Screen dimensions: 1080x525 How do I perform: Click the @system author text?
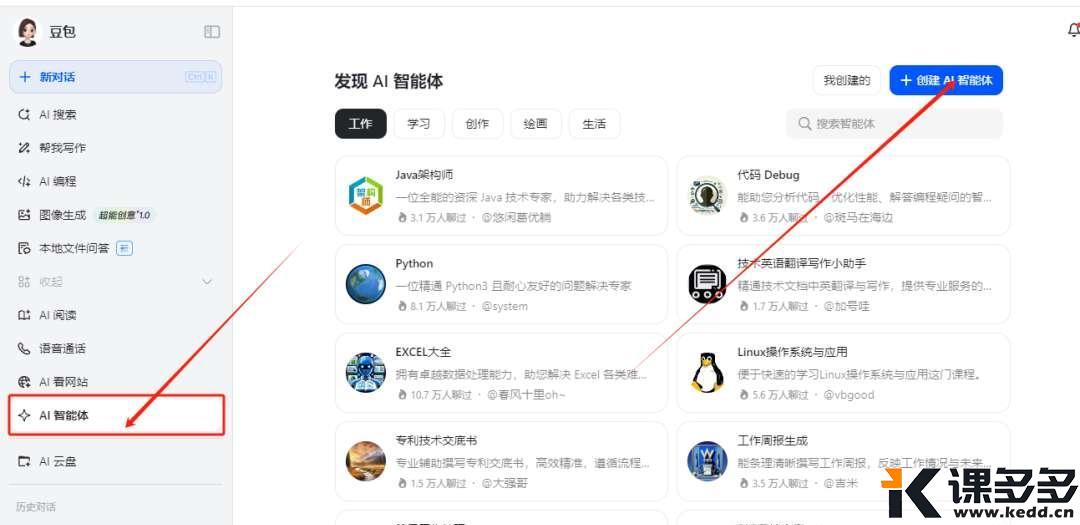click(x=505, y=306)
